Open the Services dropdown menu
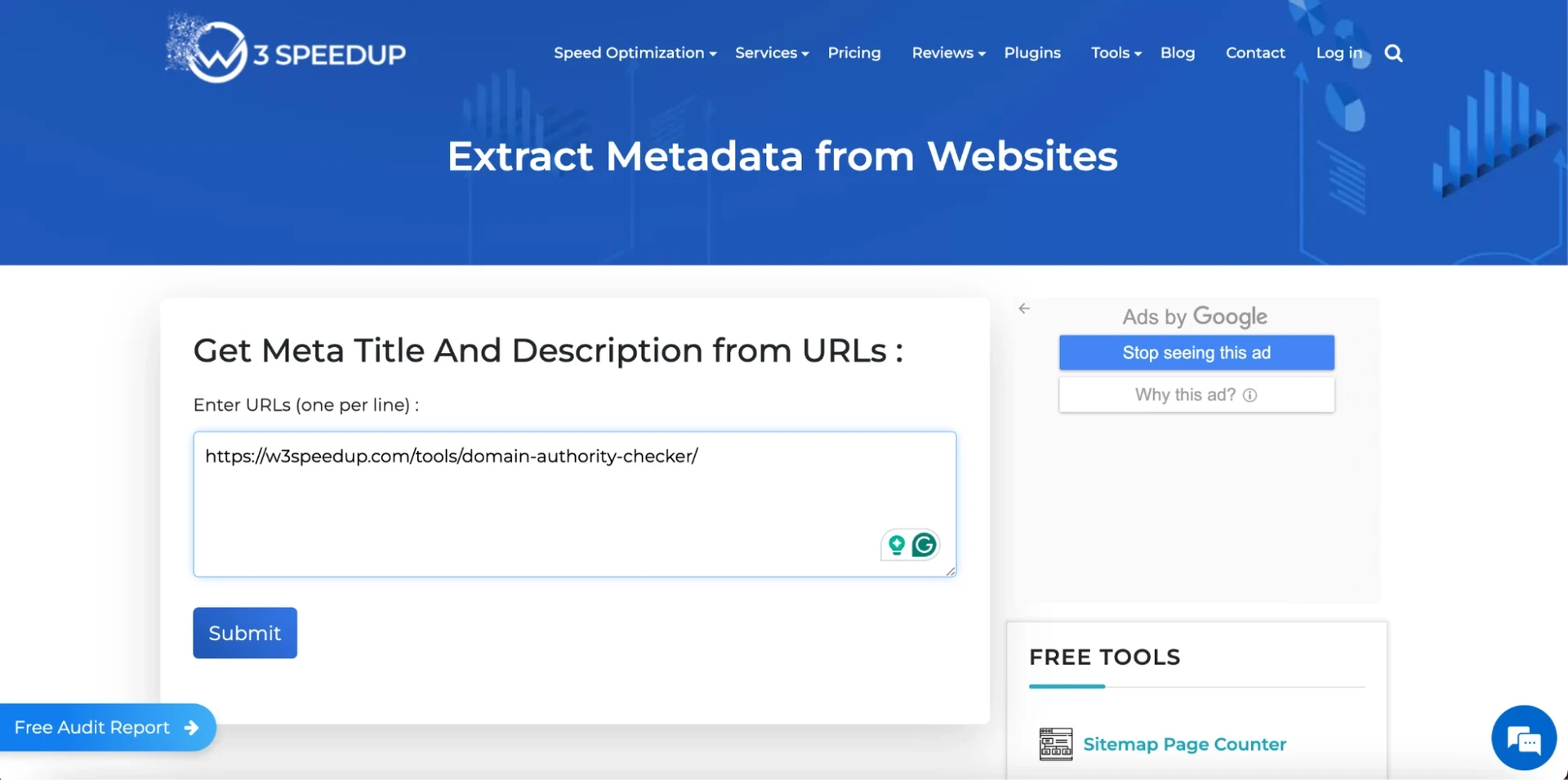 pos(766,52)
